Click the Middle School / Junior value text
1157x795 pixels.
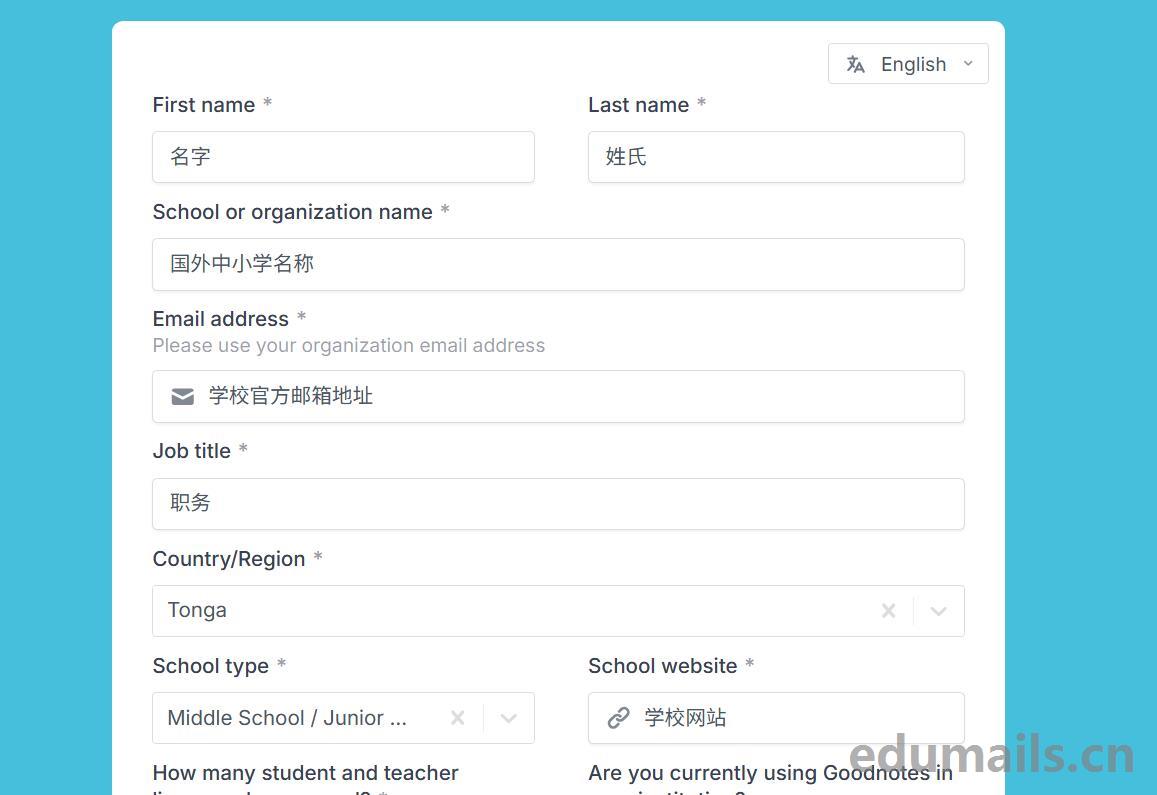[287, 718]
